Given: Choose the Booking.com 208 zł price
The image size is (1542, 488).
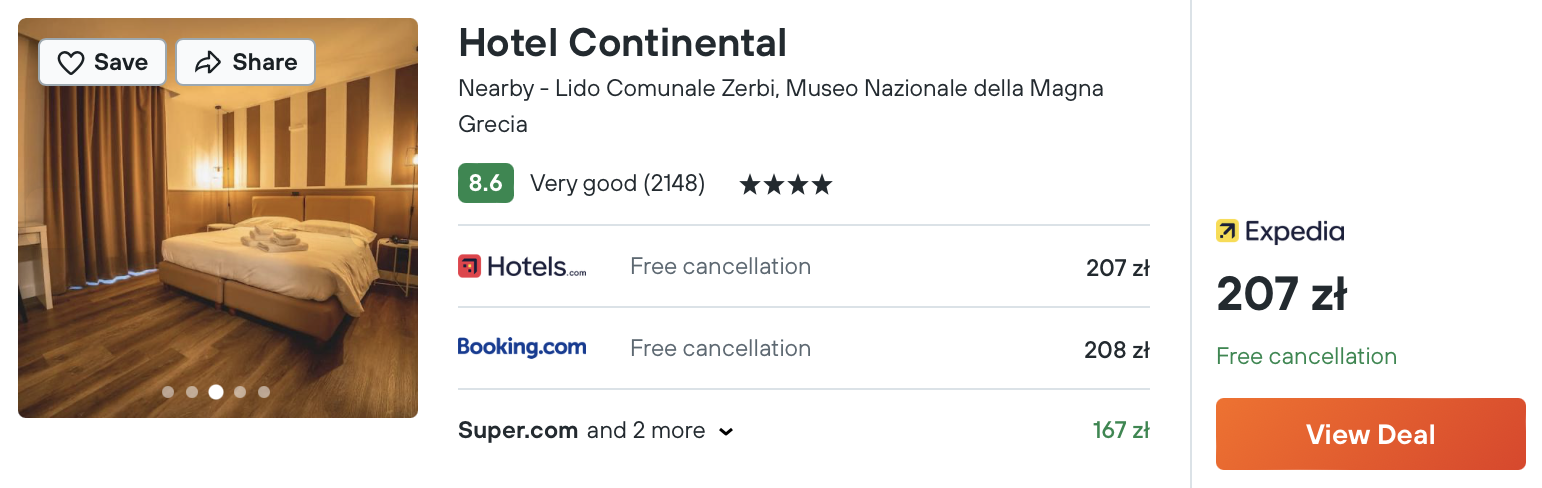Looking at the screenshot, I should point(1117,350).
